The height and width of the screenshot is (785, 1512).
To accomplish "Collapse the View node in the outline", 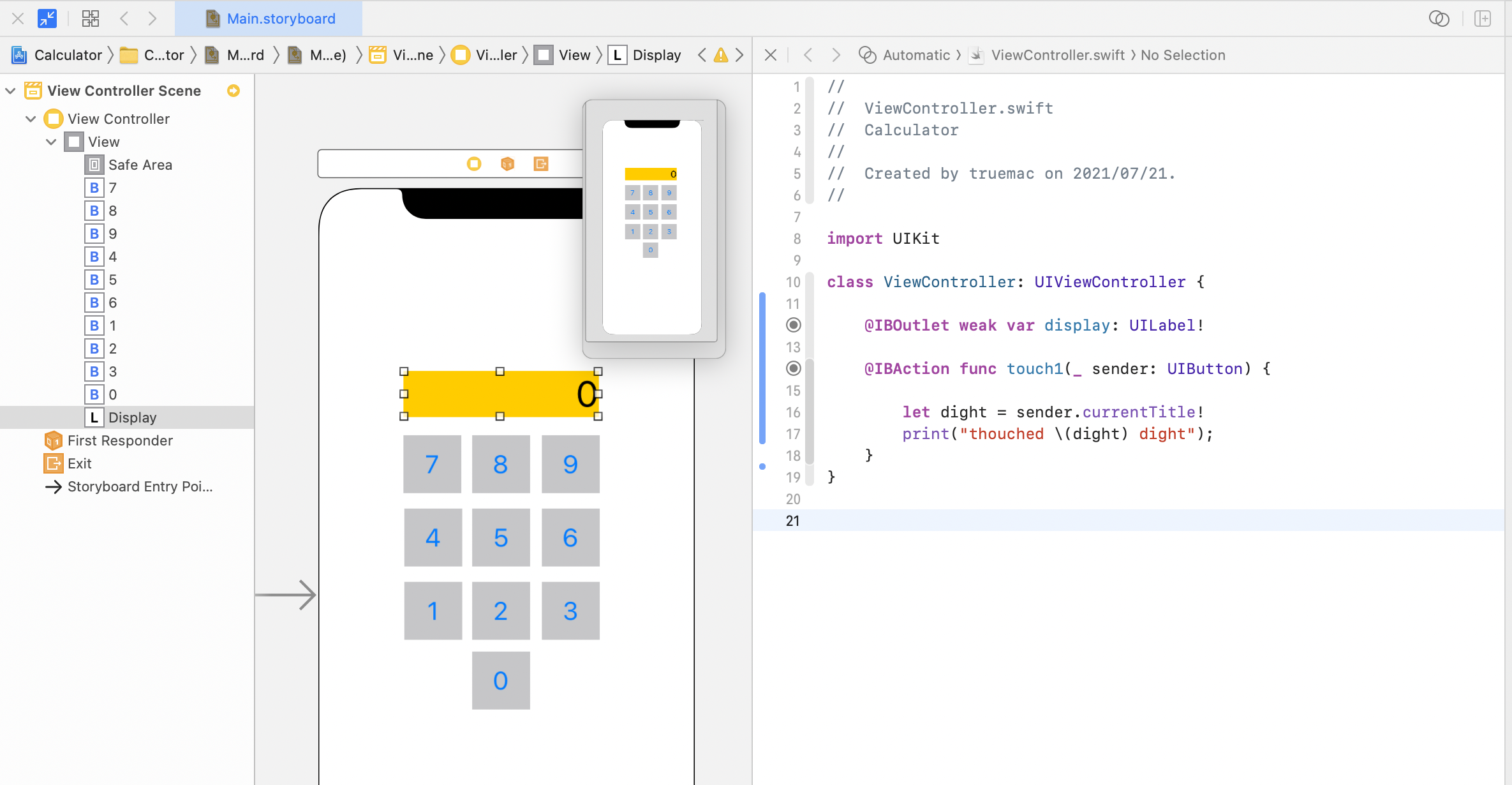I will click(x=51, y=142).
